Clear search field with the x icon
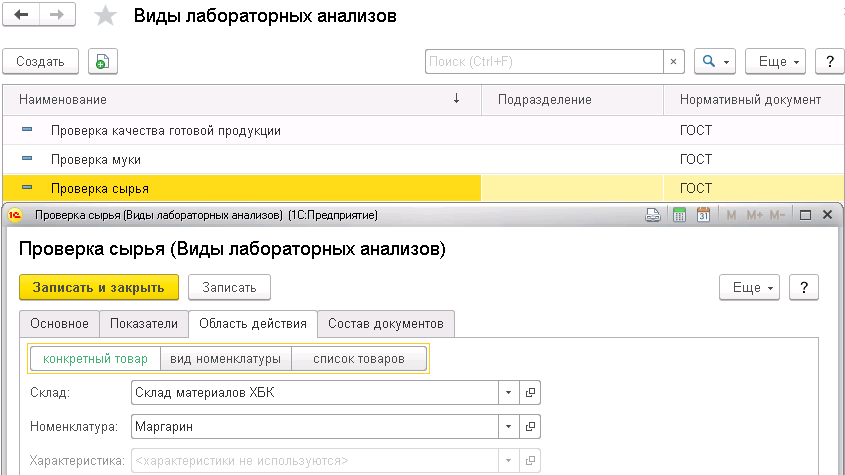Screen dimensions: 845x475 [x=674, y=62]
